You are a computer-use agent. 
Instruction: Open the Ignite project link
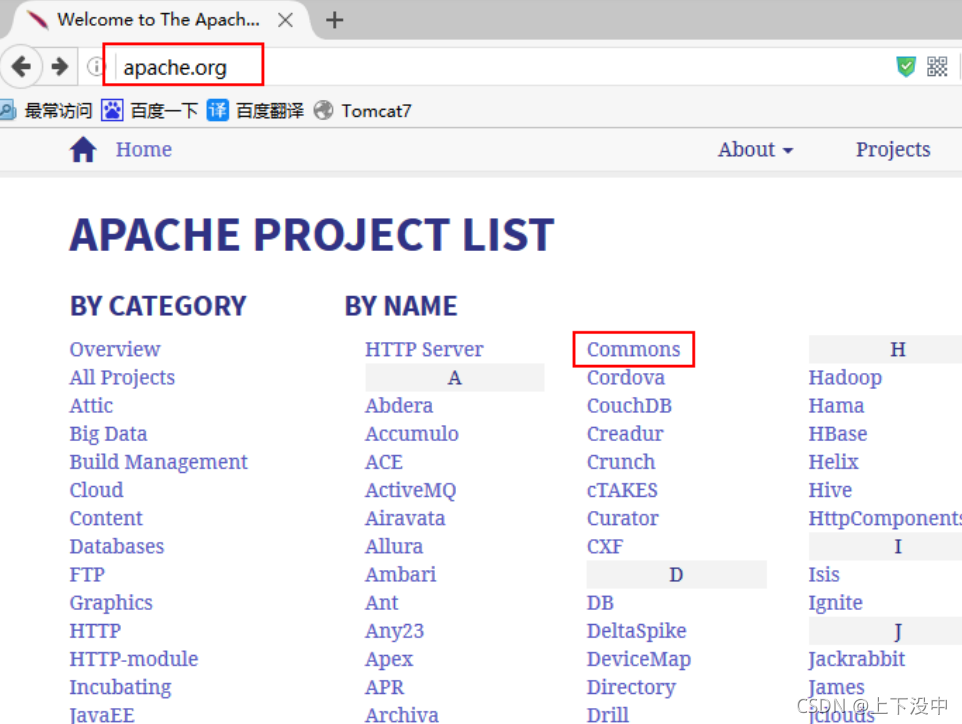coord(835,603)
